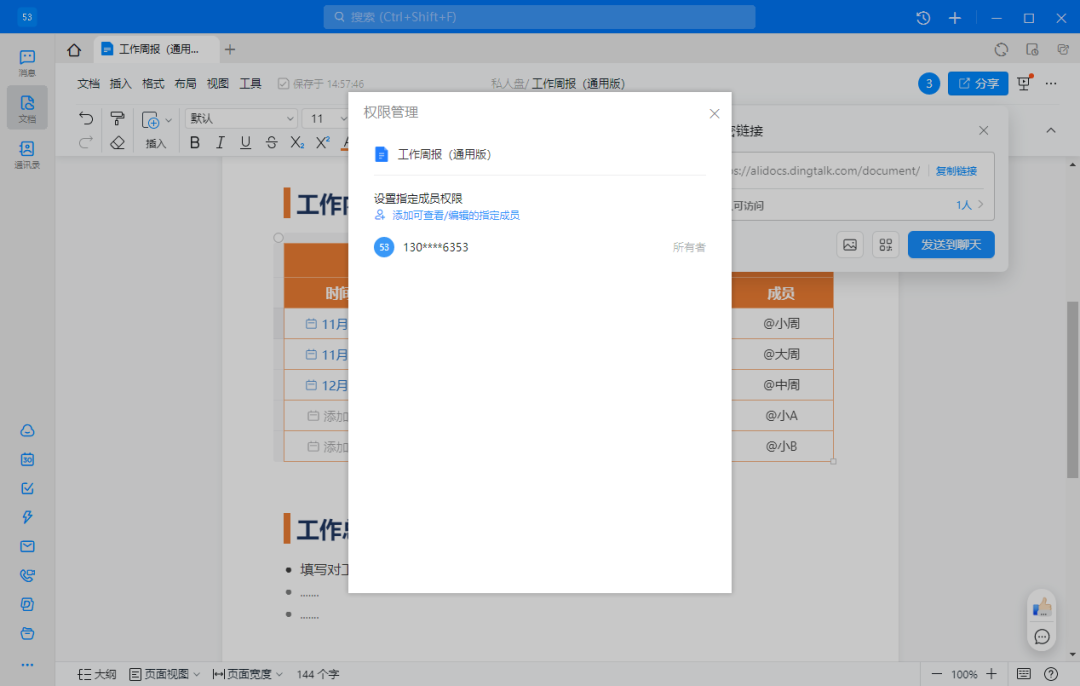This screenshot has height=686, width=1080.
Task: Toggle strikethrough formatting
Action: [271, 143]
